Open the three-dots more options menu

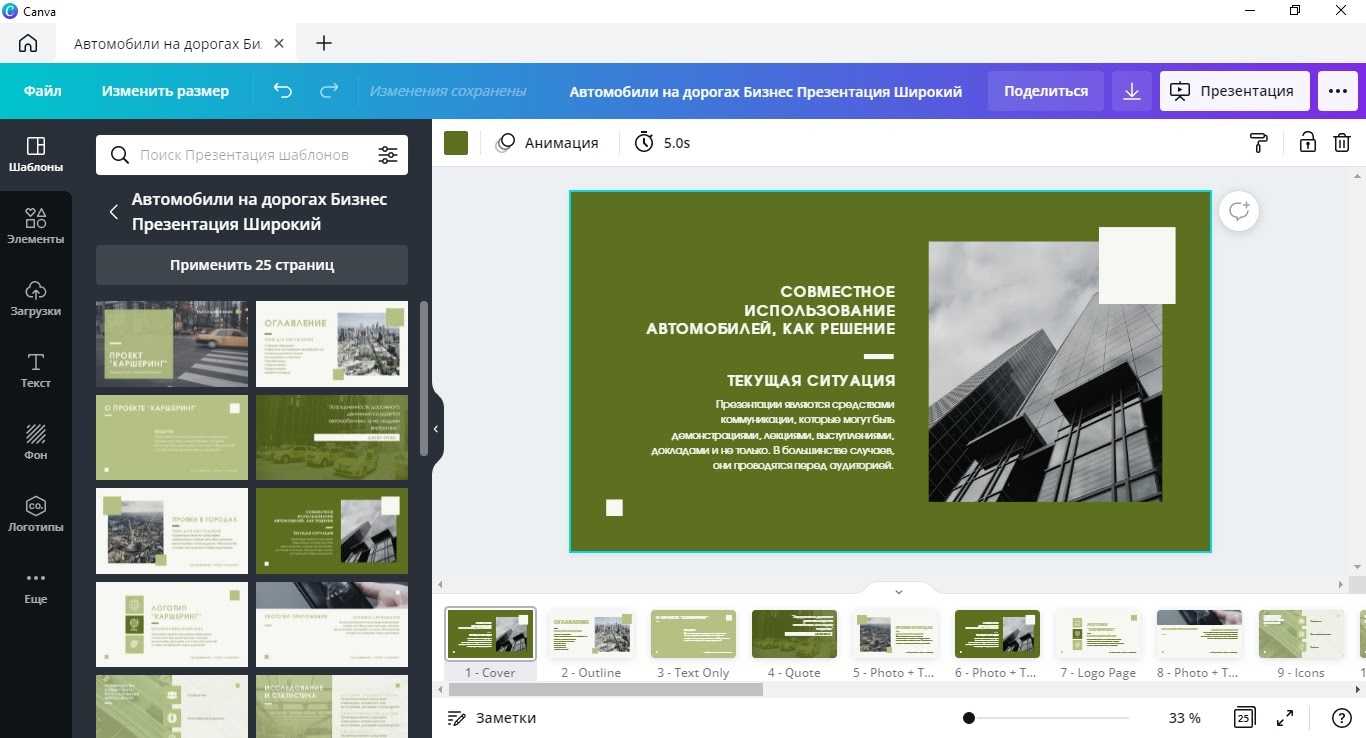[x=1338, y=91]
